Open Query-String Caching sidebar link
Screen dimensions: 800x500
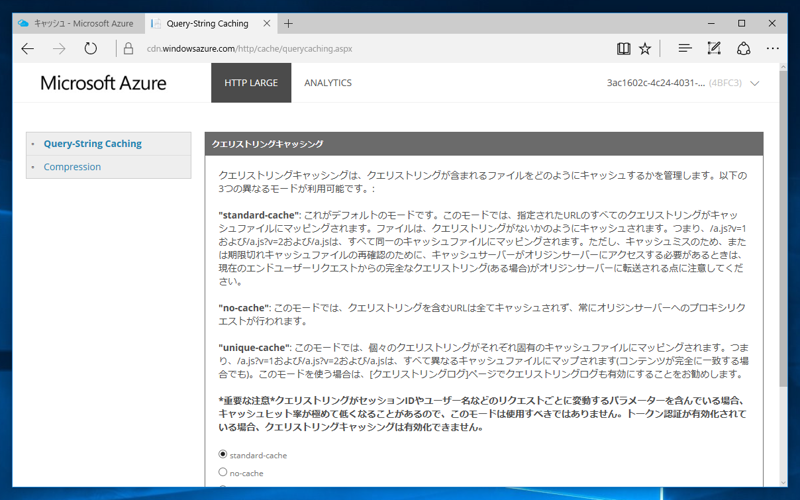coord(92,144)
